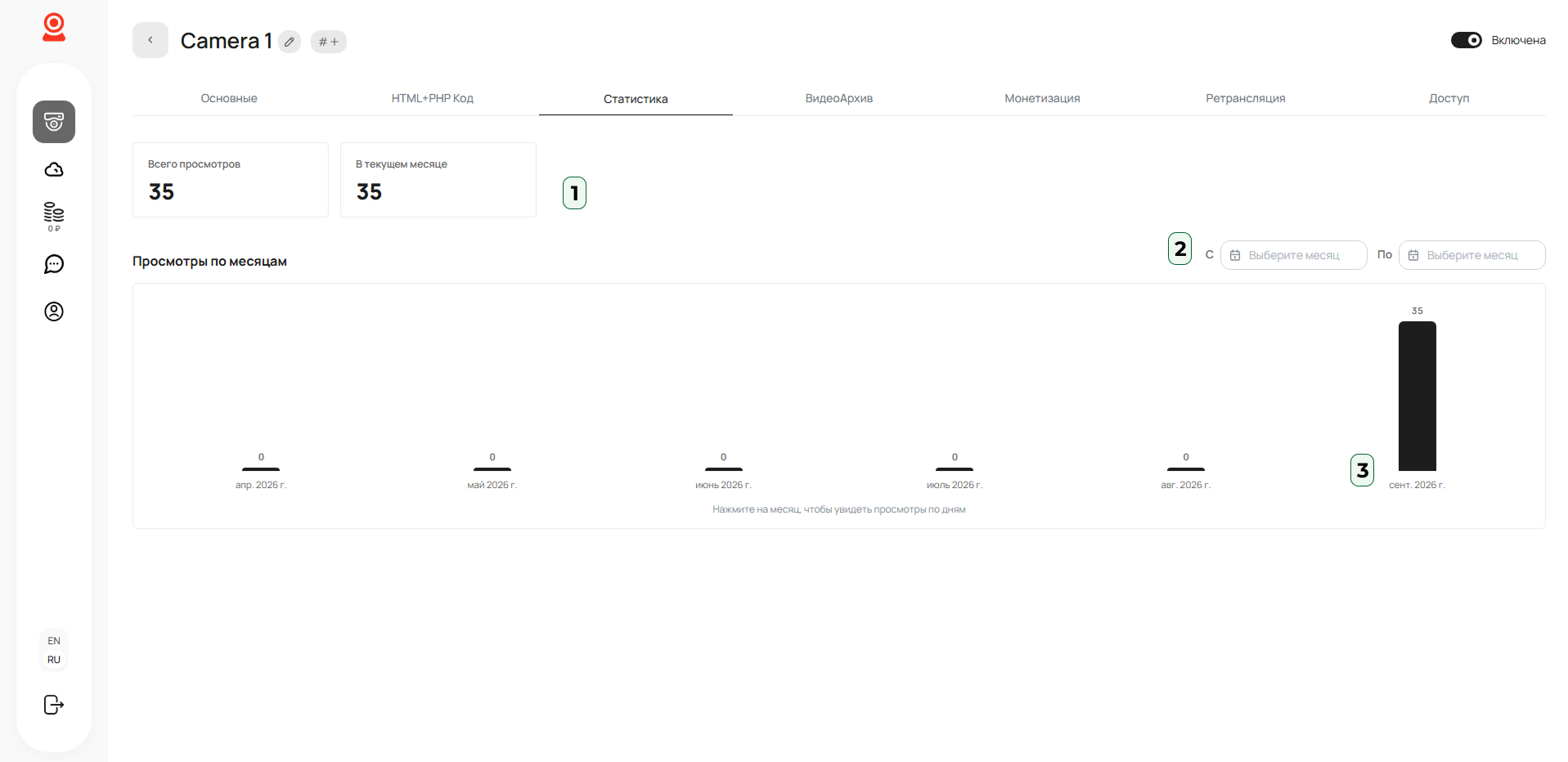
Task: Add a hashtag with the # + button
Action: (329, 42)
